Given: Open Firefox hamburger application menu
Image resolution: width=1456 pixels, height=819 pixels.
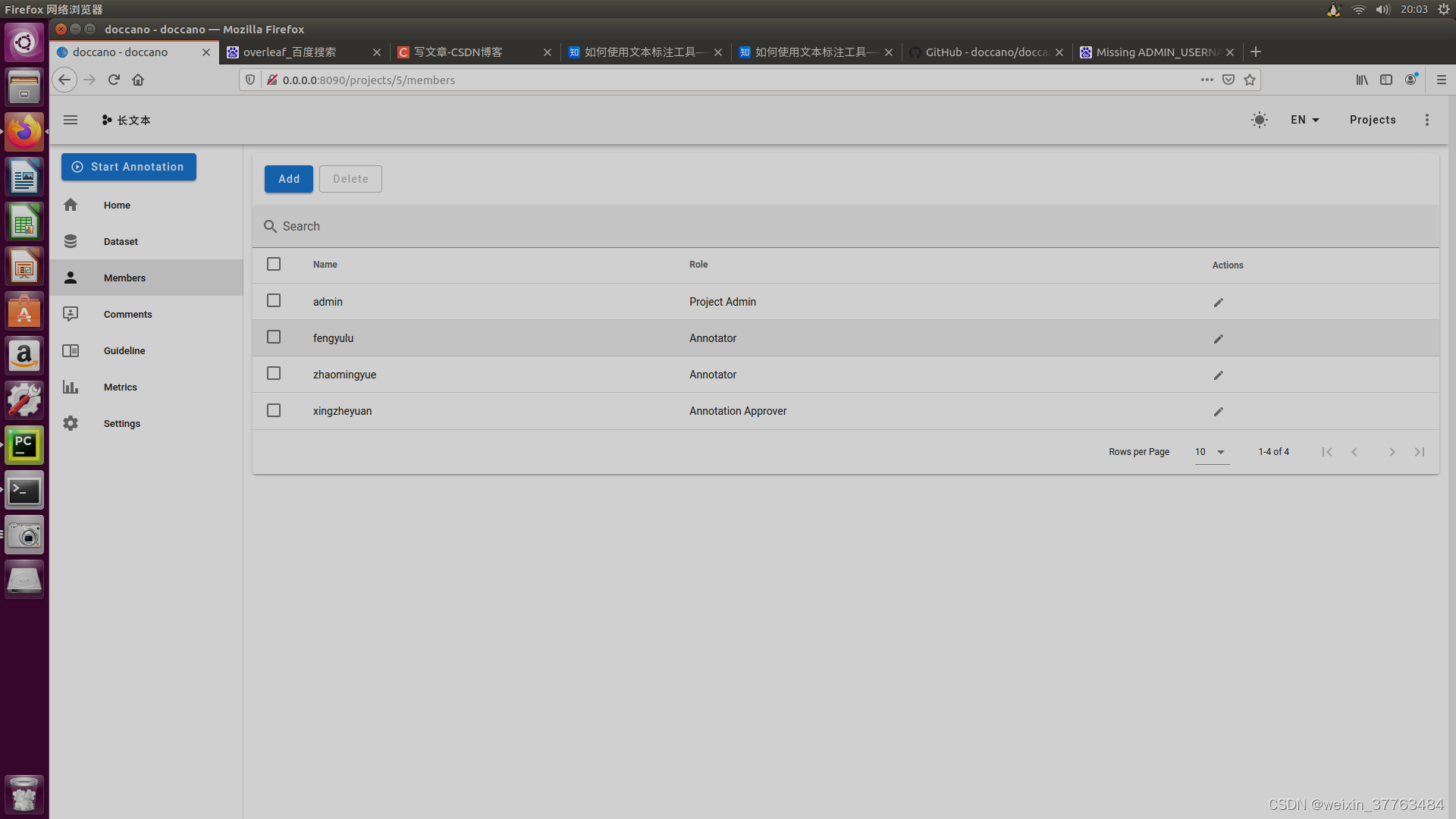Looking at the screenshot, I should [1441, 80].
